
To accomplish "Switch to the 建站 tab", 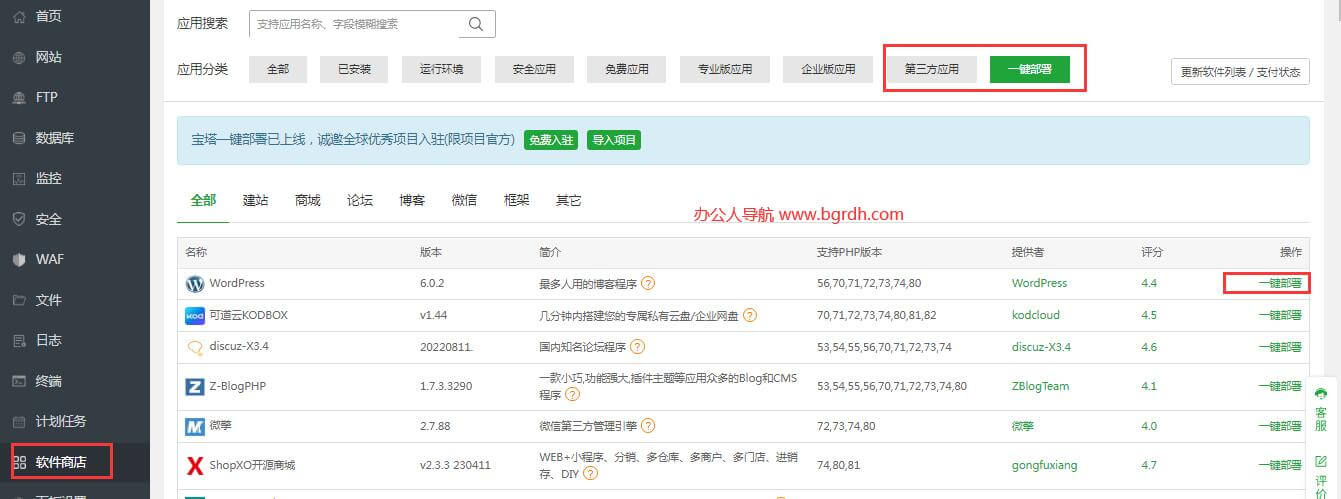I will 256,200.
